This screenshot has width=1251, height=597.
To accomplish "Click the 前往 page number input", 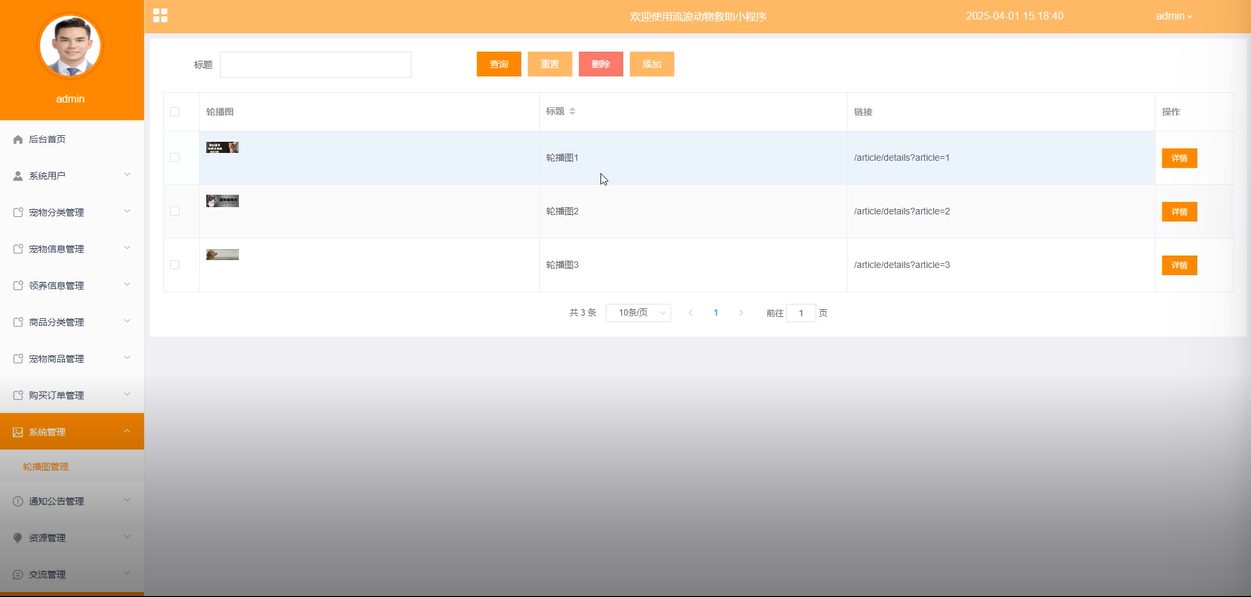I will (x=801, y=313).
